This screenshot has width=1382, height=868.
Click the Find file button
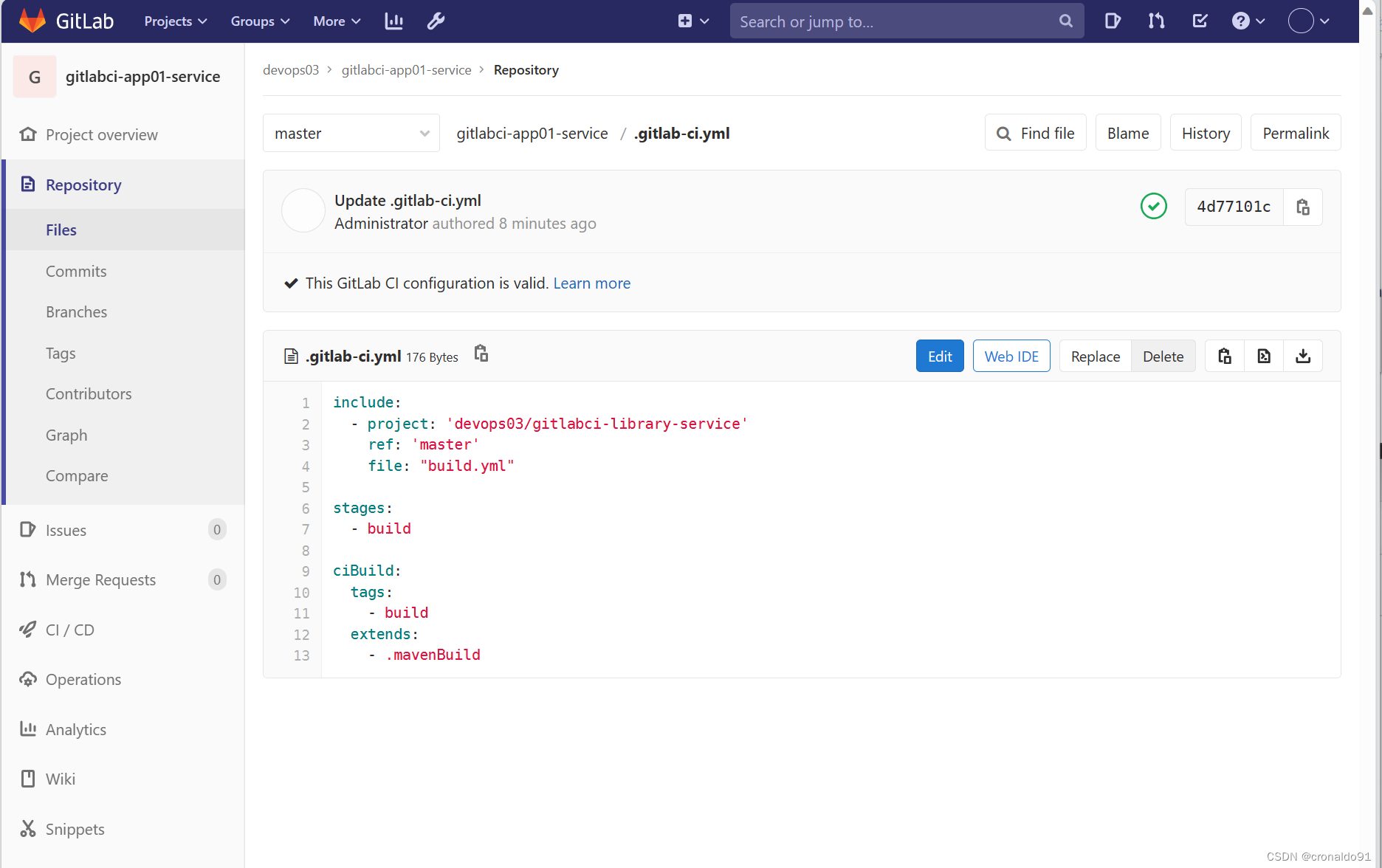(x=1035, y=133)
